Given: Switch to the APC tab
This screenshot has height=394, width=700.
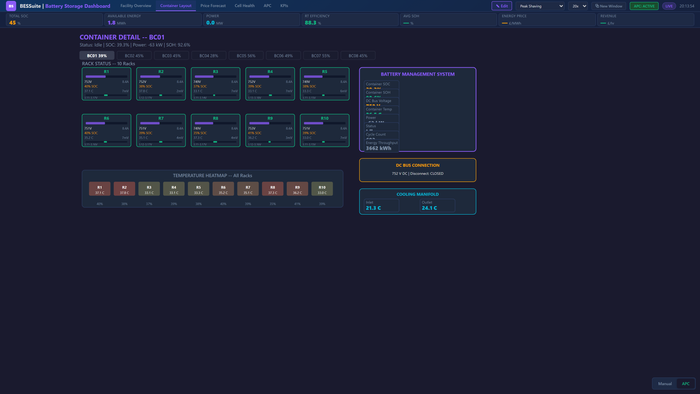Looking at the screenshot, I should click(267, 6).
